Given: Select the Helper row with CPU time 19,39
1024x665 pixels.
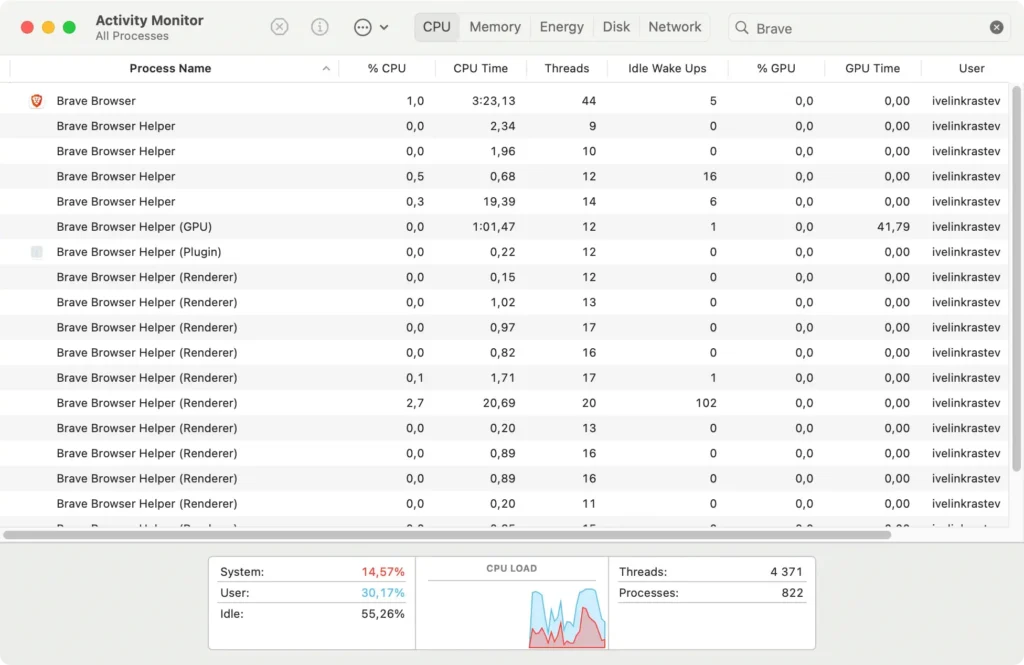Looking at the screenshot, I should (504, 201).
